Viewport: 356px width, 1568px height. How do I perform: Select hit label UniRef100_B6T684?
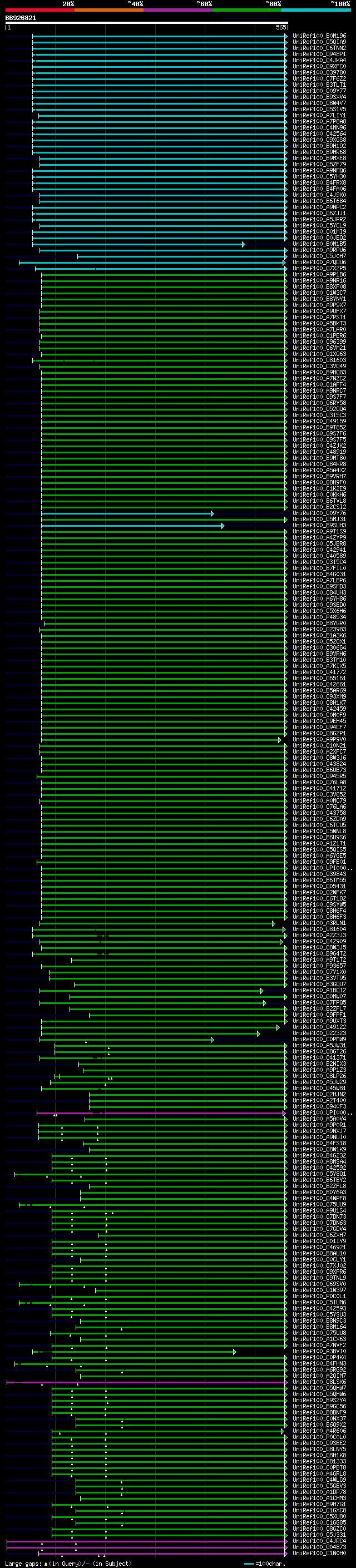pos(319,201)
